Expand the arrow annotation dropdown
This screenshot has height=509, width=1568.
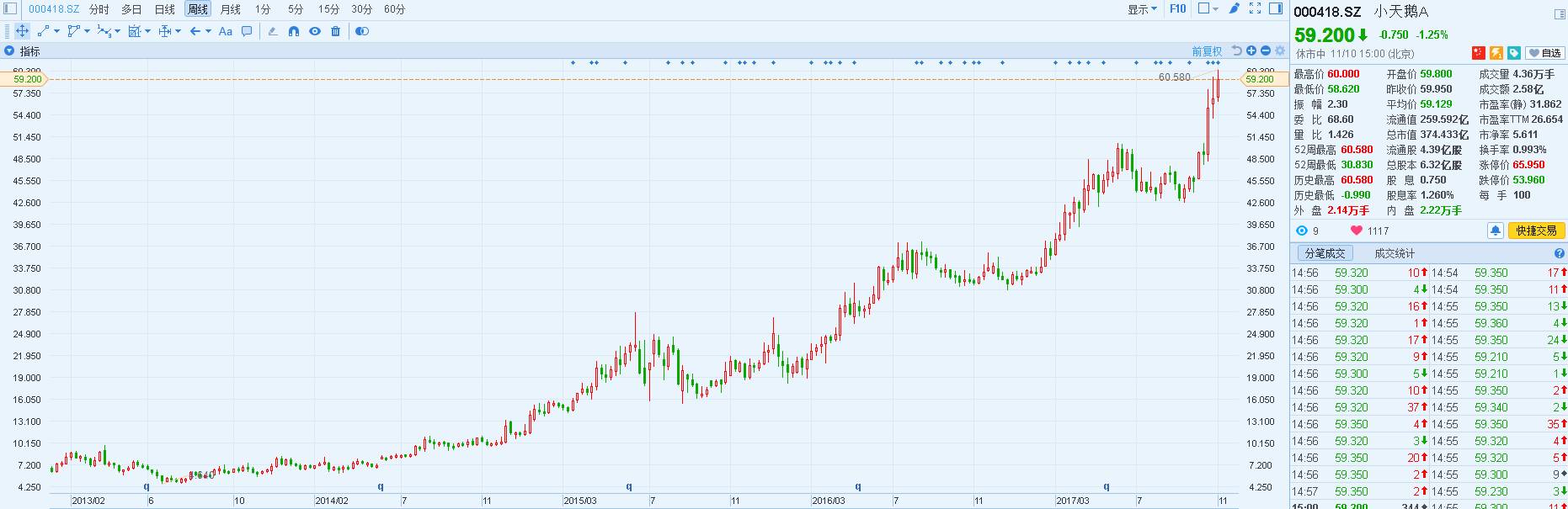[x=208, y=31]
